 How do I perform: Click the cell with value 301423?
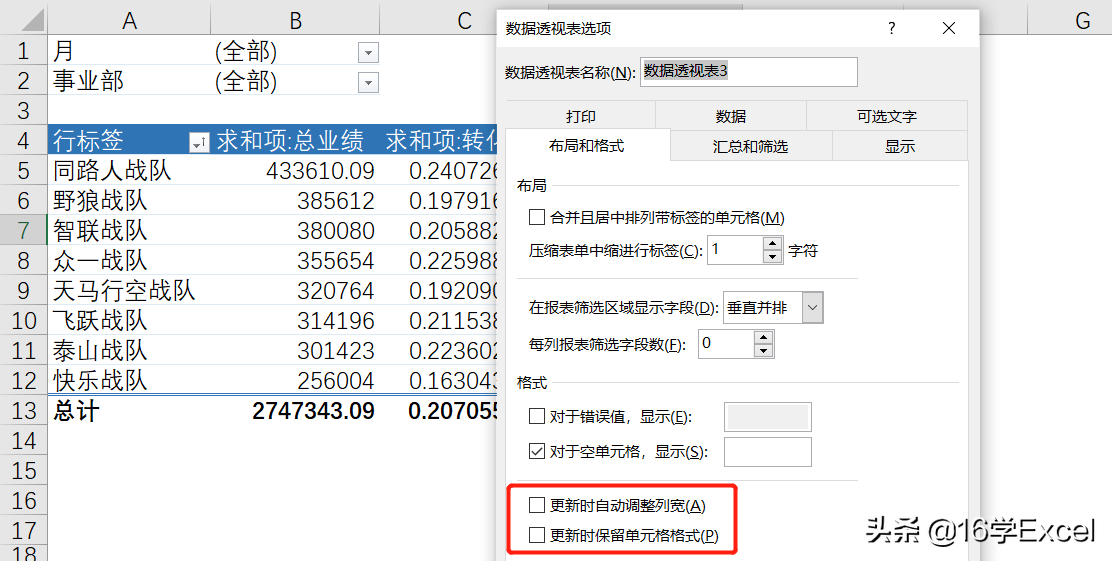[295, 350]
